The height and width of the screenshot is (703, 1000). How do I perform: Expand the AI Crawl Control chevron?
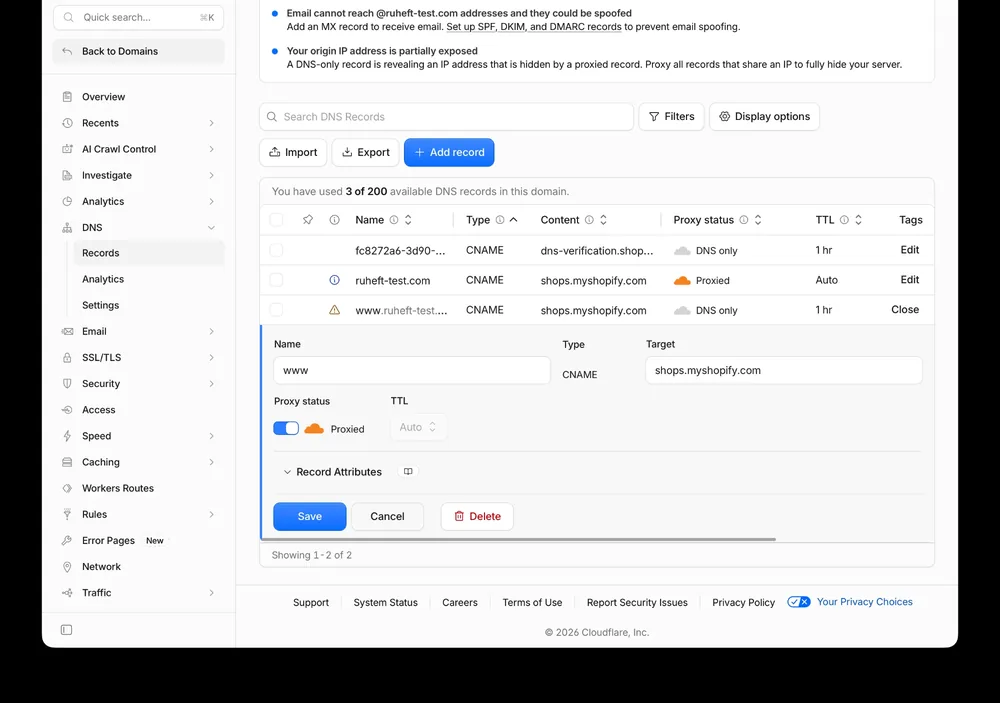[211, 149]
